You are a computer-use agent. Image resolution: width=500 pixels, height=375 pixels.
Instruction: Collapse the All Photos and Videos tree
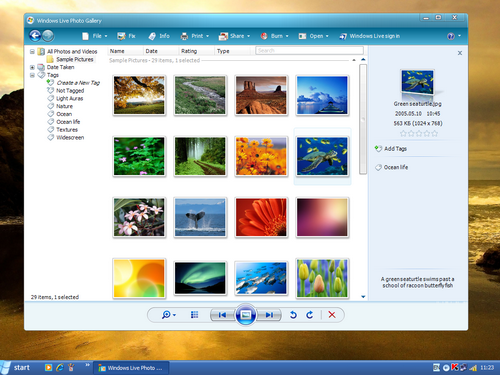(x=32, y=52)
